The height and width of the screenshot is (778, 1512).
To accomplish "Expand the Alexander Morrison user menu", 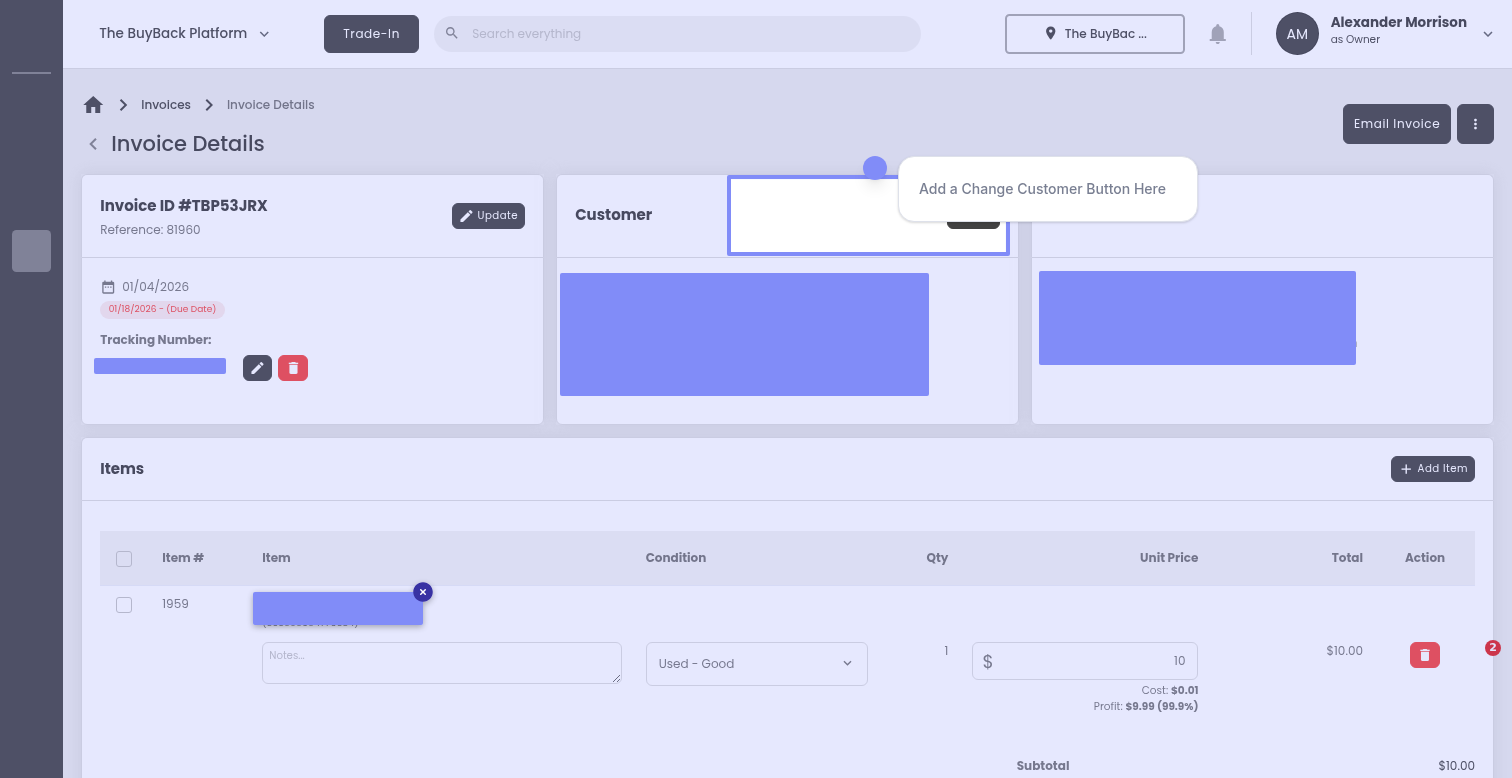I will pyautogui.click(x=1487, y=34).
